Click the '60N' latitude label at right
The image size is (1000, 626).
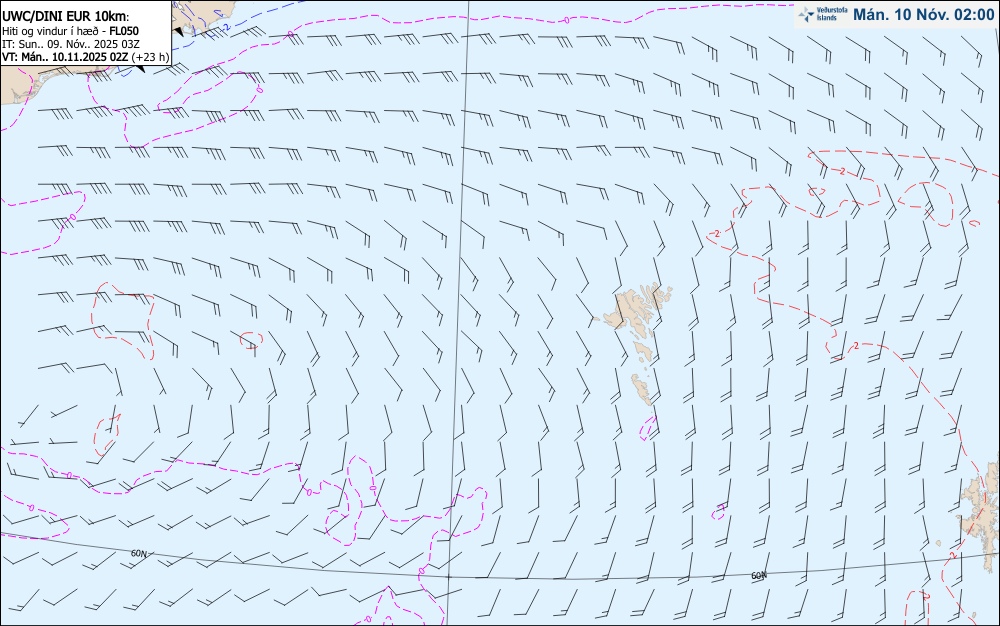[x=759, y=576]
